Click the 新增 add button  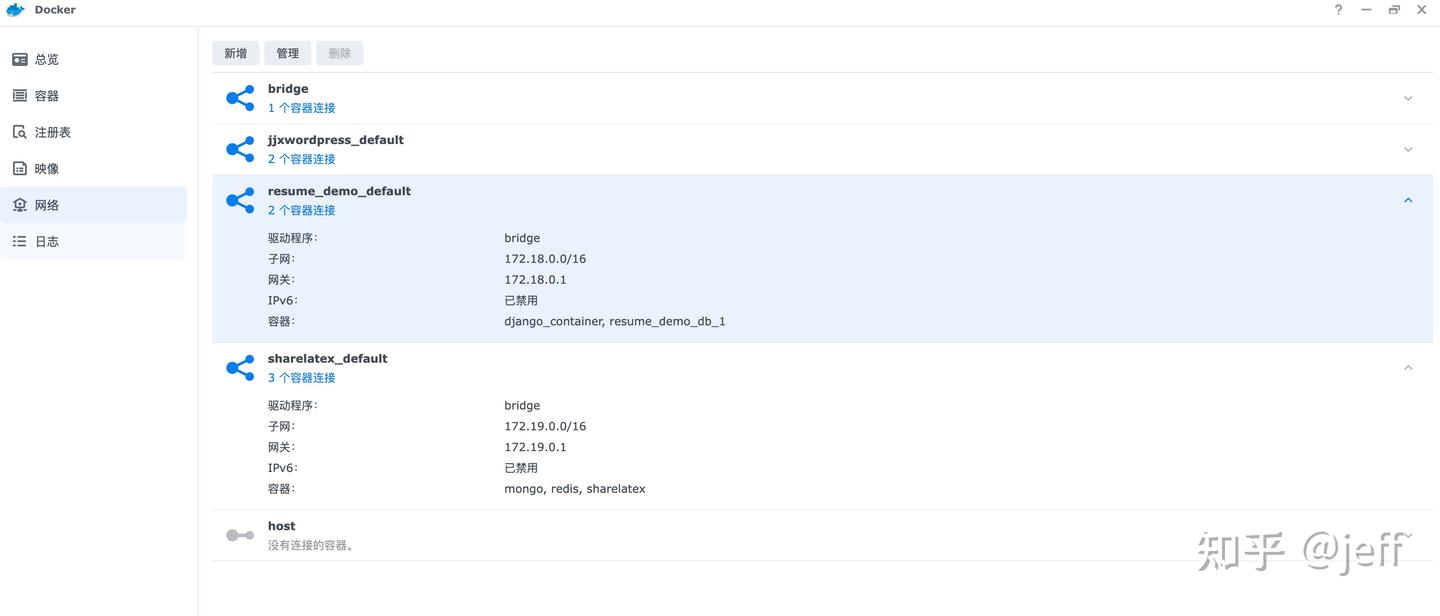point(235,52)
